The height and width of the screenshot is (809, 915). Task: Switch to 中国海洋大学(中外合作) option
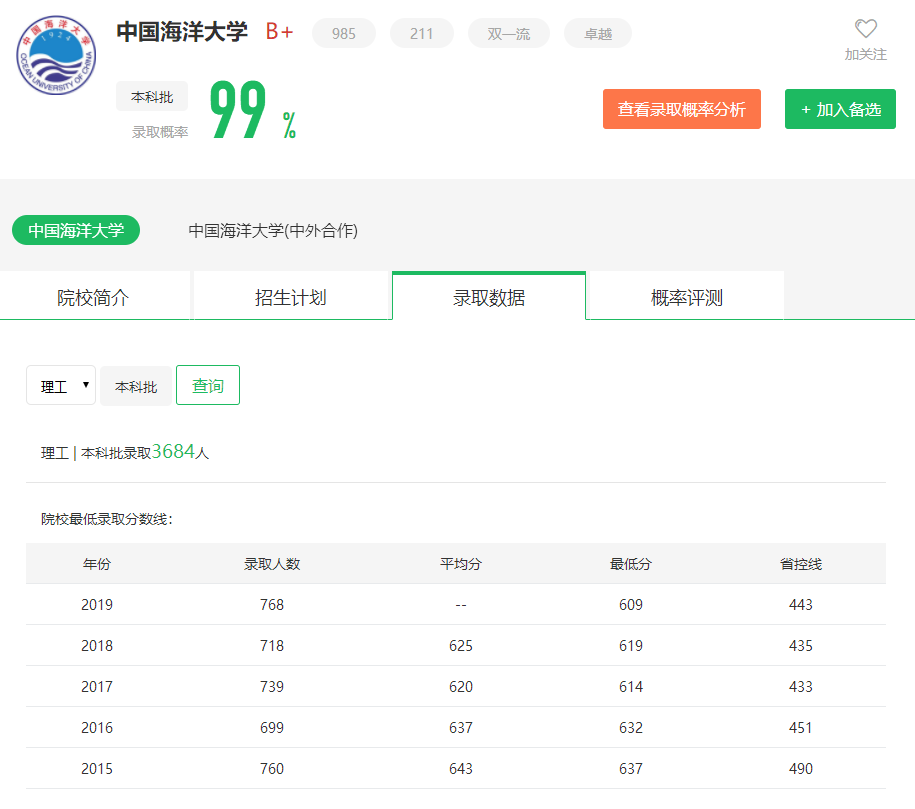(273, 230)
